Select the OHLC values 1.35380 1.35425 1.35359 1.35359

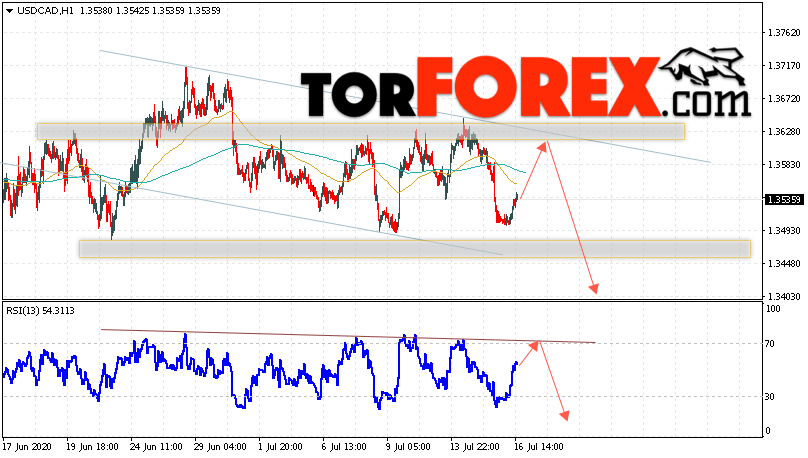click(x=150, y=10)
